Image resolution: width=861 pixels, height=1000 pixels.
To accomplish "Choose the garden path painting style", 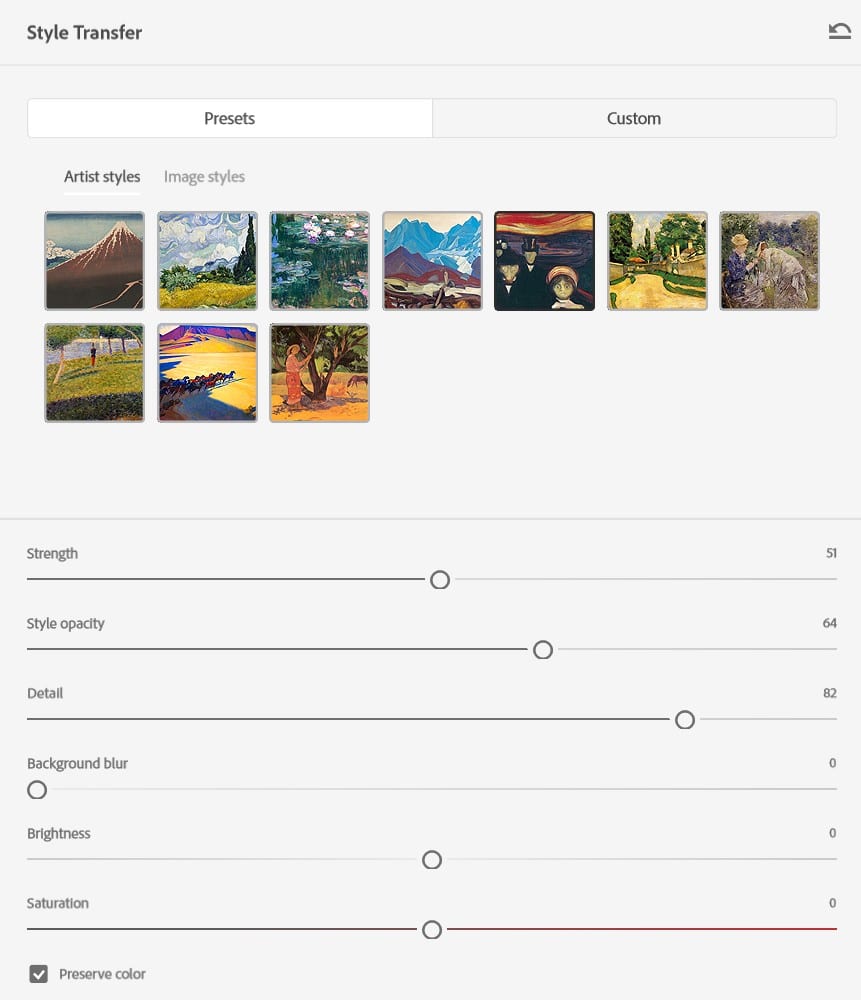I will [x=657, y=261].
